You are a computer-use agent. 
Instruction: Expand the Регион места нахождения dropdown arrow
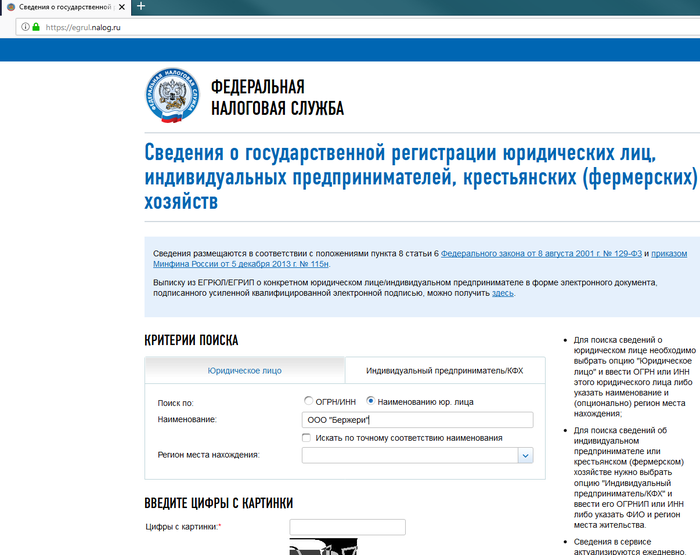coord(525,455)
